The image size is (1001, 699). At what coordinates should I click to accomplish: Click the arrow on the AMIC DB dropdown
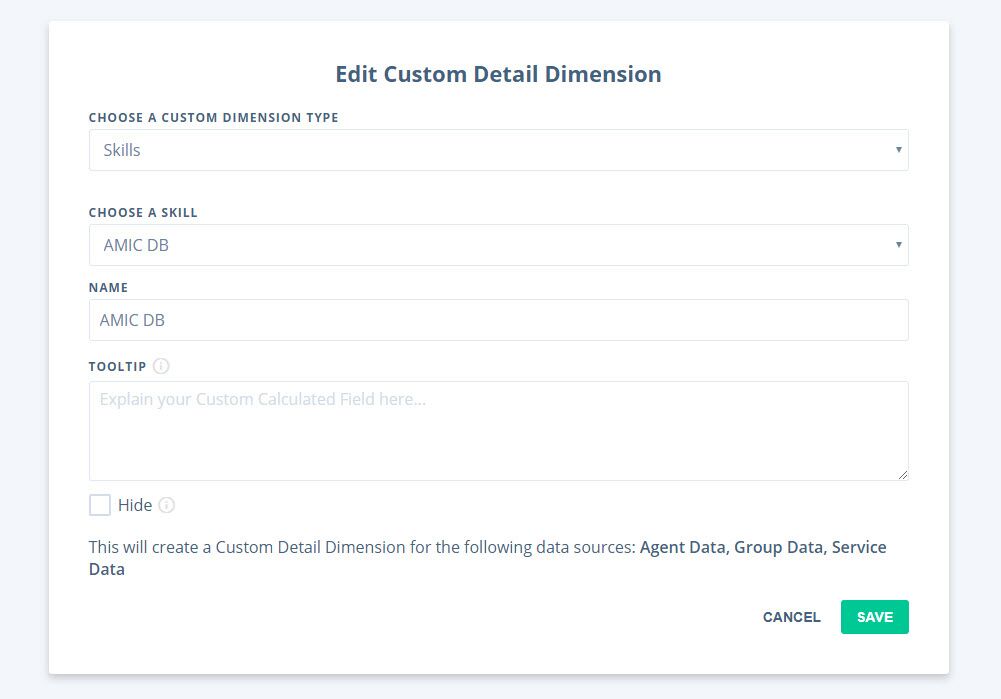(x=898, y=245)
